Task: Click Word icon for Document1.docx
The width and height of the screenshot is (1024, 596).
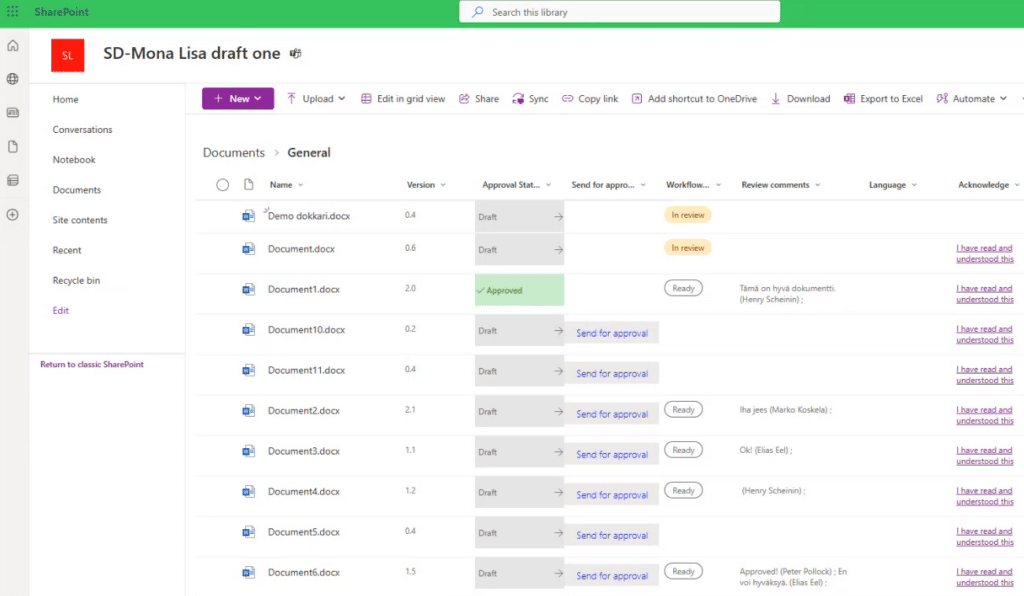Action: click(x=248, y=289)
